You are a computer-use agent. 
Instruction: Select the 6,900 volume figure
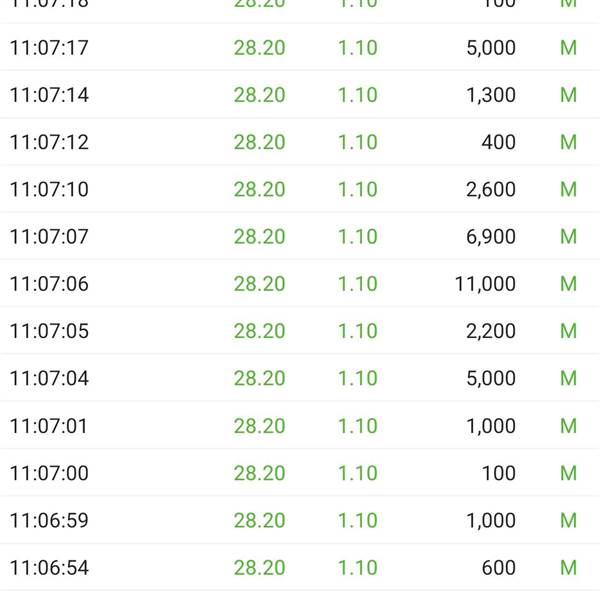click(x=490, y=237)
